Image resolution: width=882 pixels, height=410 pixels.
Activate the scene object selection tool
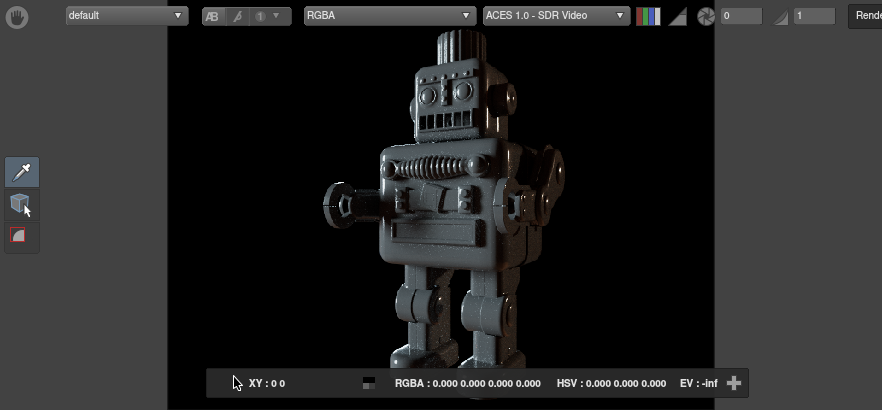[21, 205]
